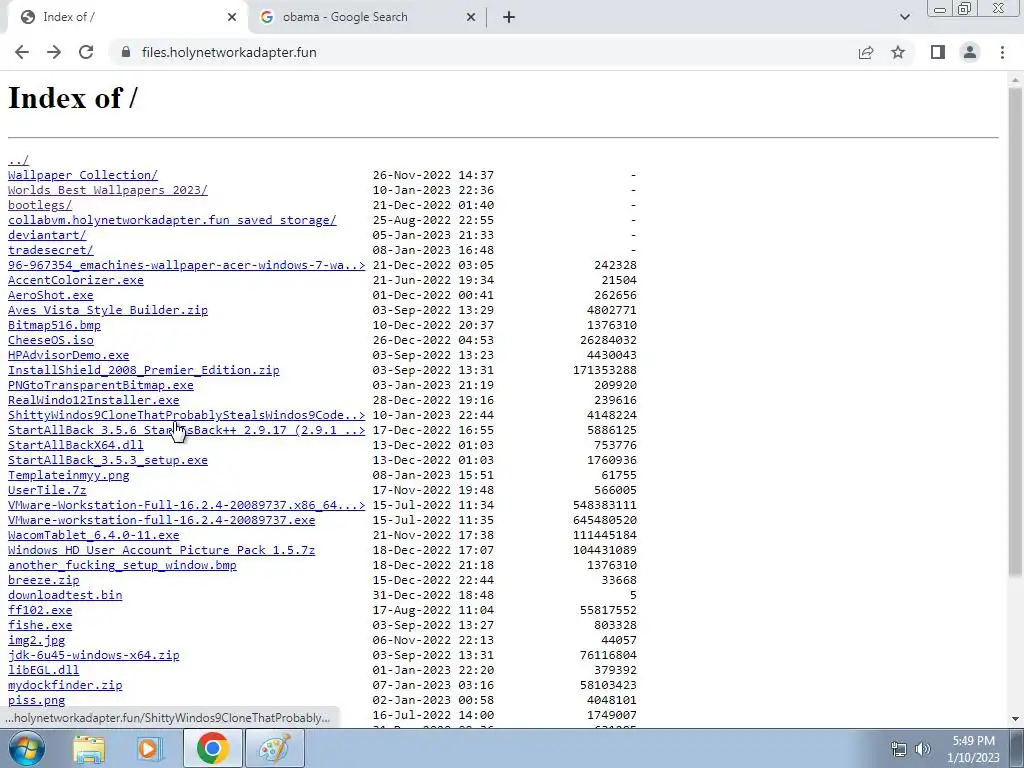Image resolution: width=1024 pixels, height=768 pixels.
Task: Download downloadtest.bin
Action: click(x=65, y=596)
